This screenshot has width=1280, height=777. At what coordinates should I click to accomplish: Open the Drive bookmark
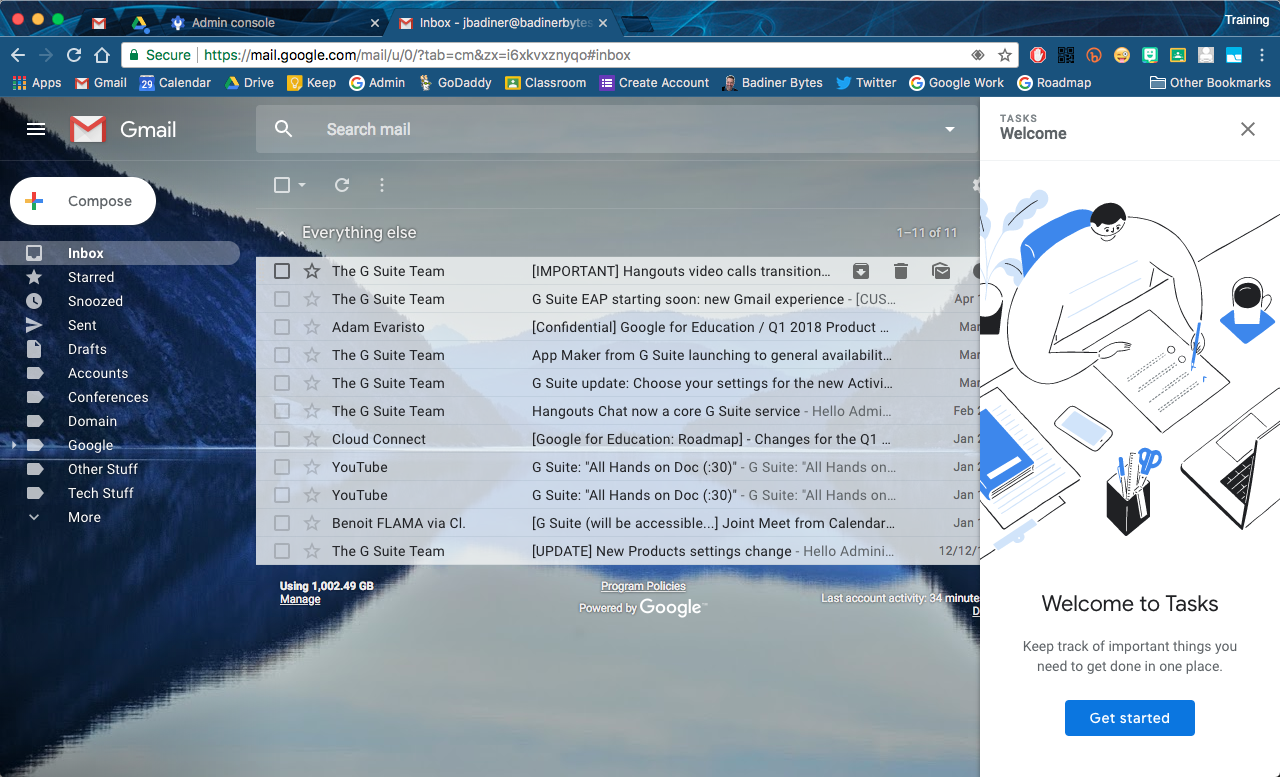click(x=249, y=83)
